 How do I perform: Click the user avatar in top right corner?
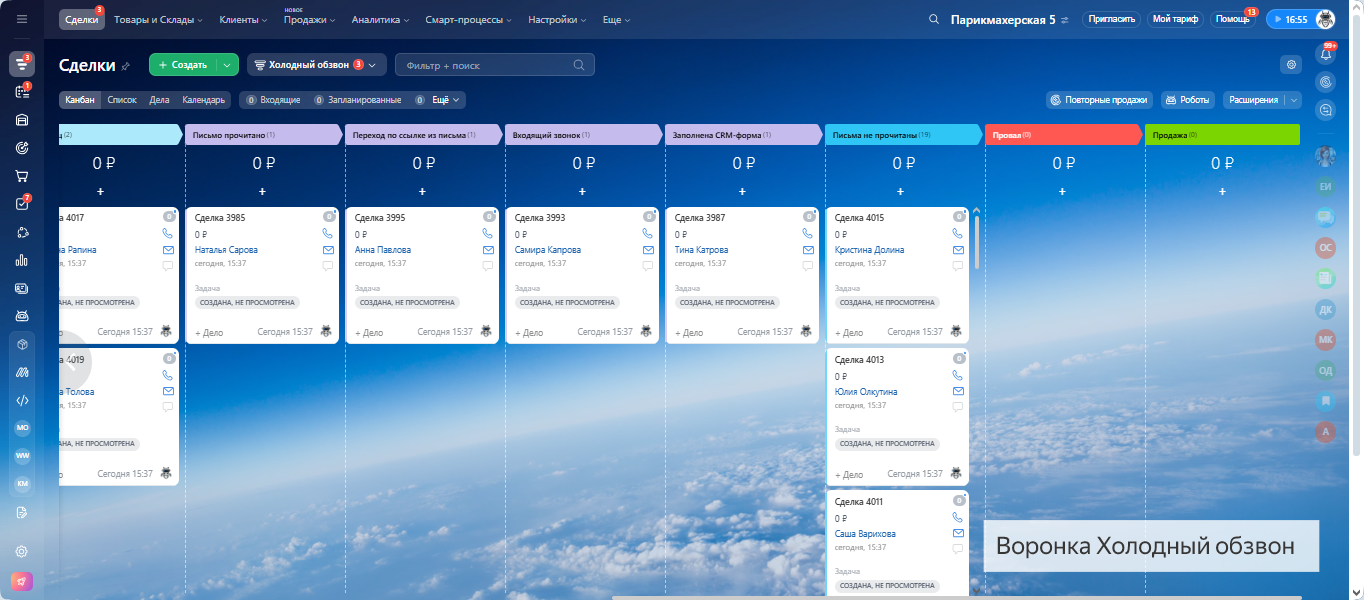click(x=1326, y=19)
